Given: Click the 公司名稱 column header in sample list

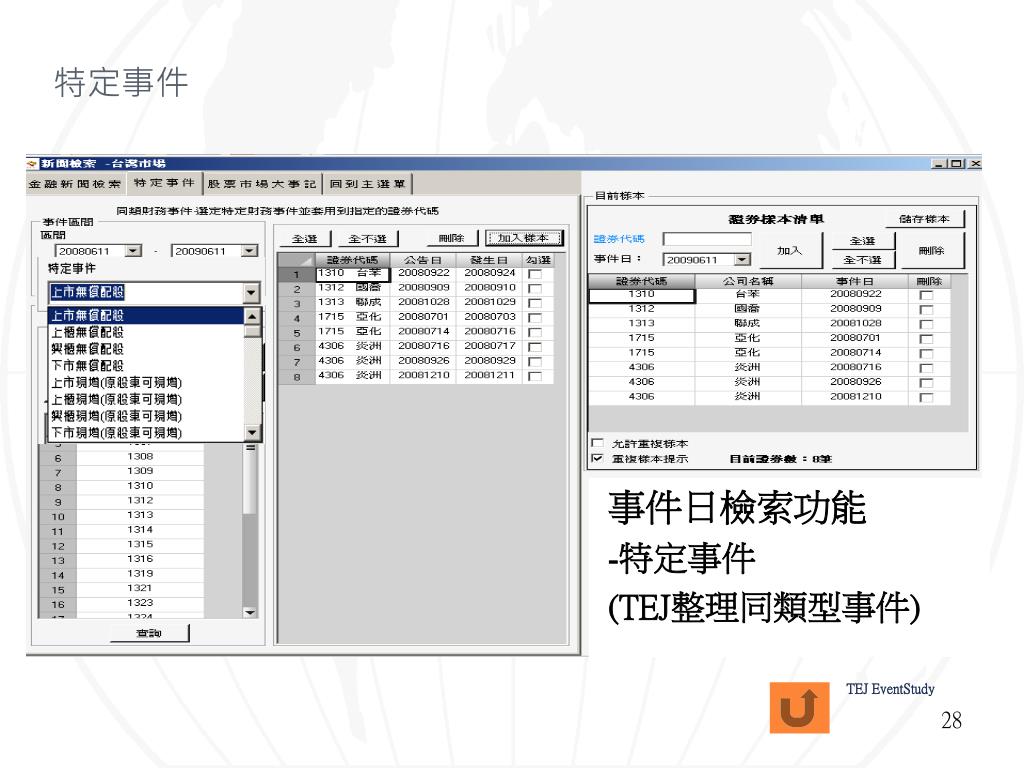Looking at the screenshot, I should 748,281.
